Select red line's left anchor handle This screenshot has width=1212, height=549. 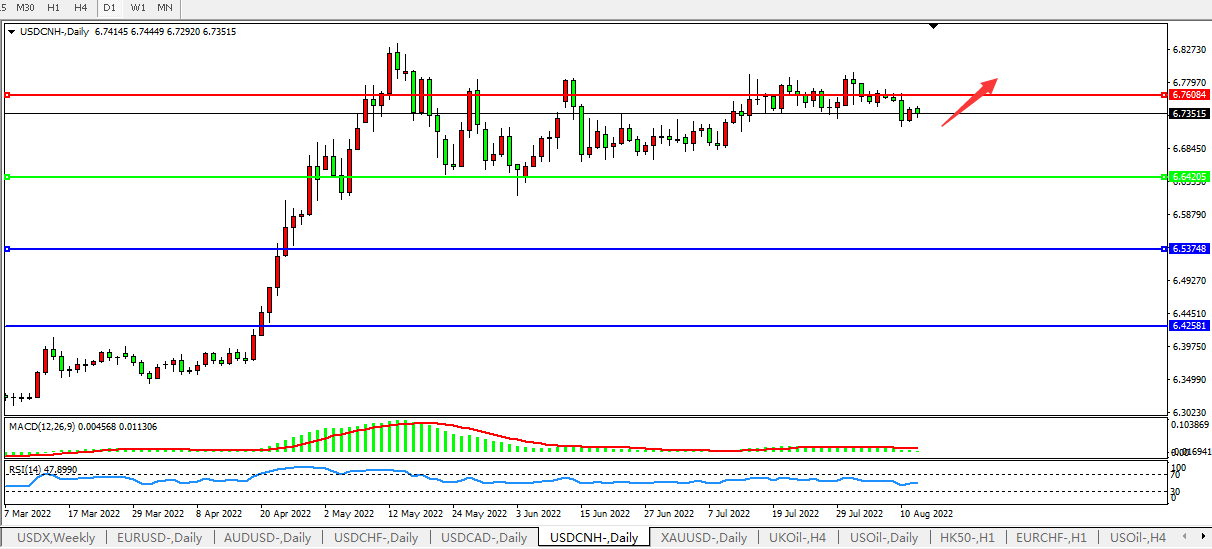coord(7,95)
